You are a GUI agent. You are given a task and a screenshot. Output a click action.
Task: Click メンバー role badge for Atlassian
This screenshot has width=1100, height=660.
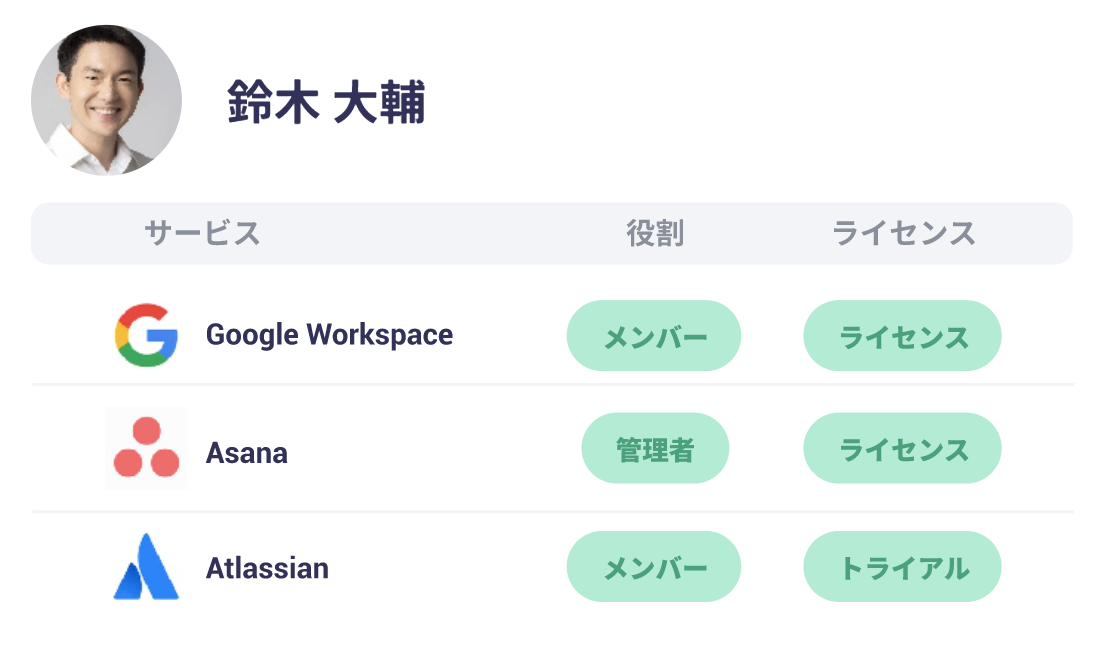(654, 567)
